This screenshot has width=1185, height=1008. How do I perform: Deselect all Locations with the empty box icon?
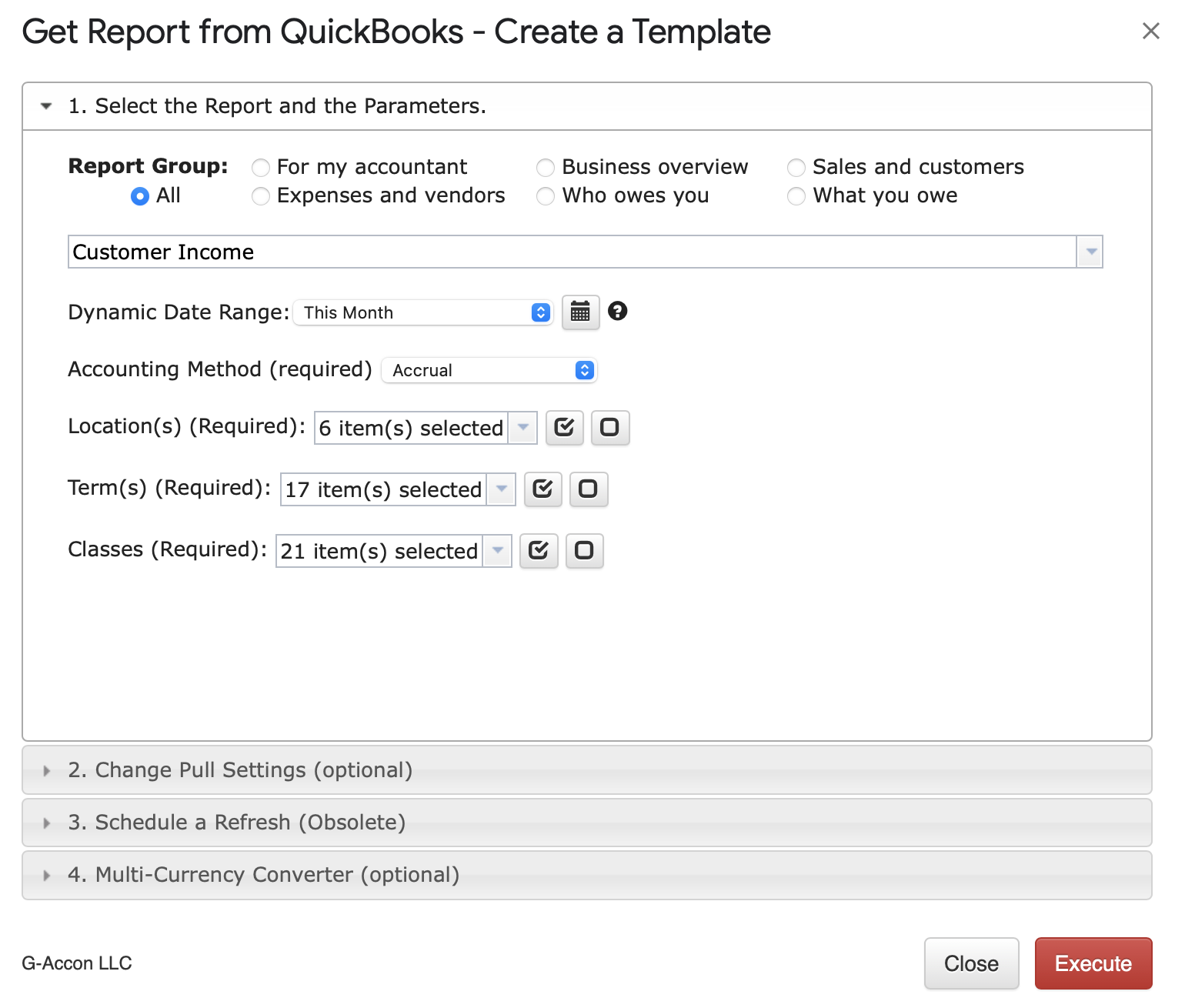(x=609, y=428)
